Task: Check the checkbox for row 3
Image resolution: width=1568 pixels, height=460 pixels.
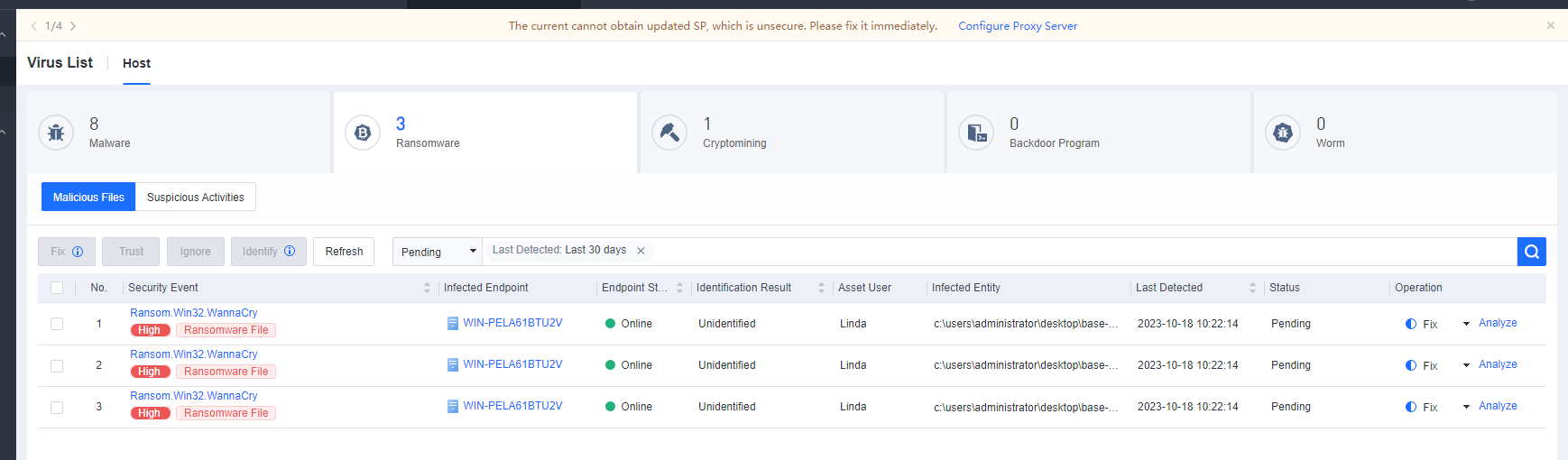Action: (57, 407)
